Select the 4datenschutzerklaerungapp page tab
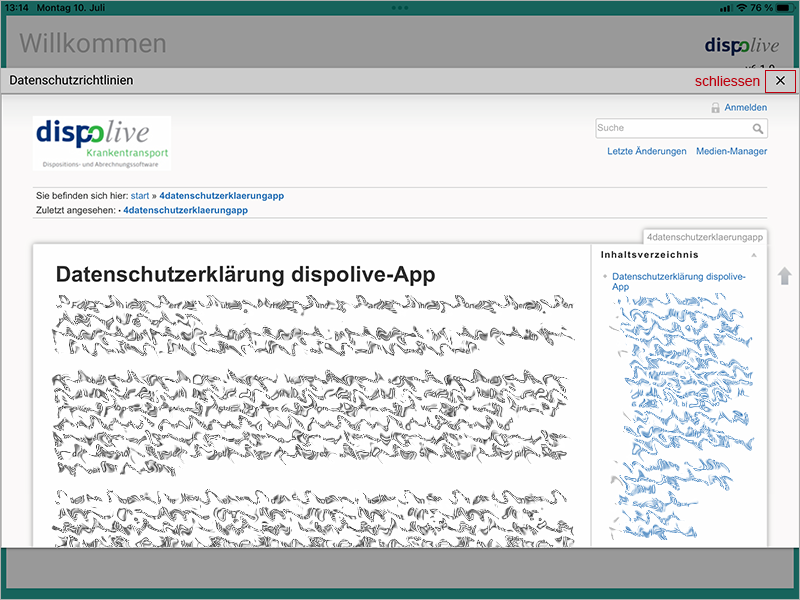Screen dimensions: 800x600 [x=705, y=237]
